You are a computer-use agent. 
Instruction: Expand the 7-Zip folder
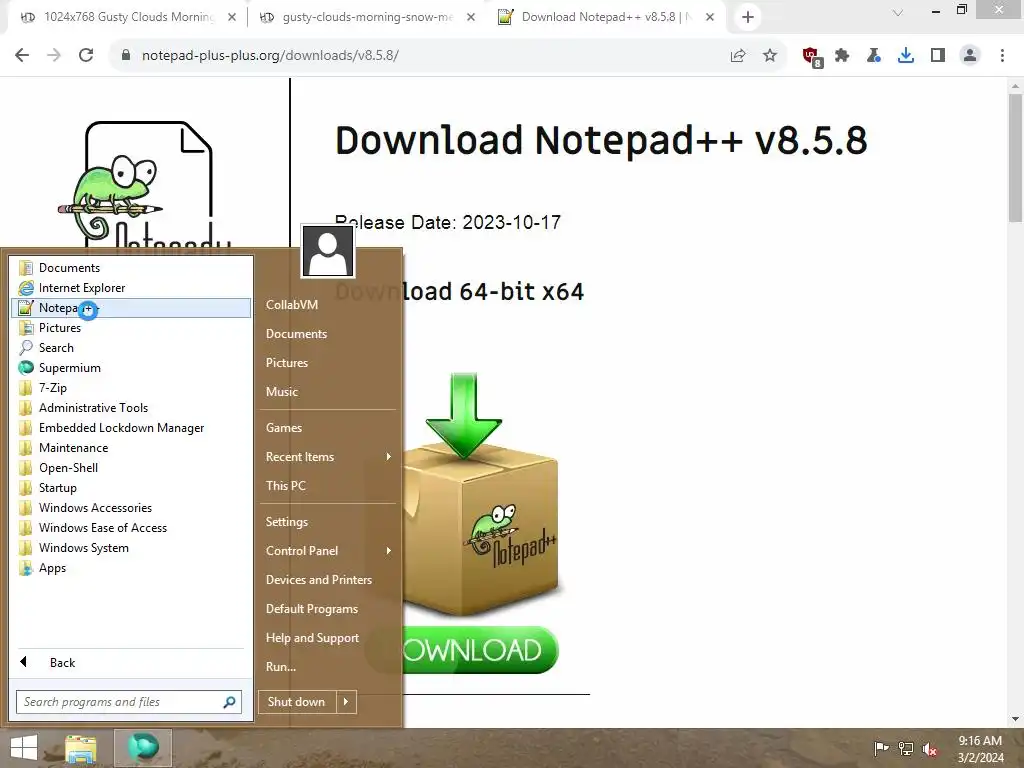pos(131,388)
